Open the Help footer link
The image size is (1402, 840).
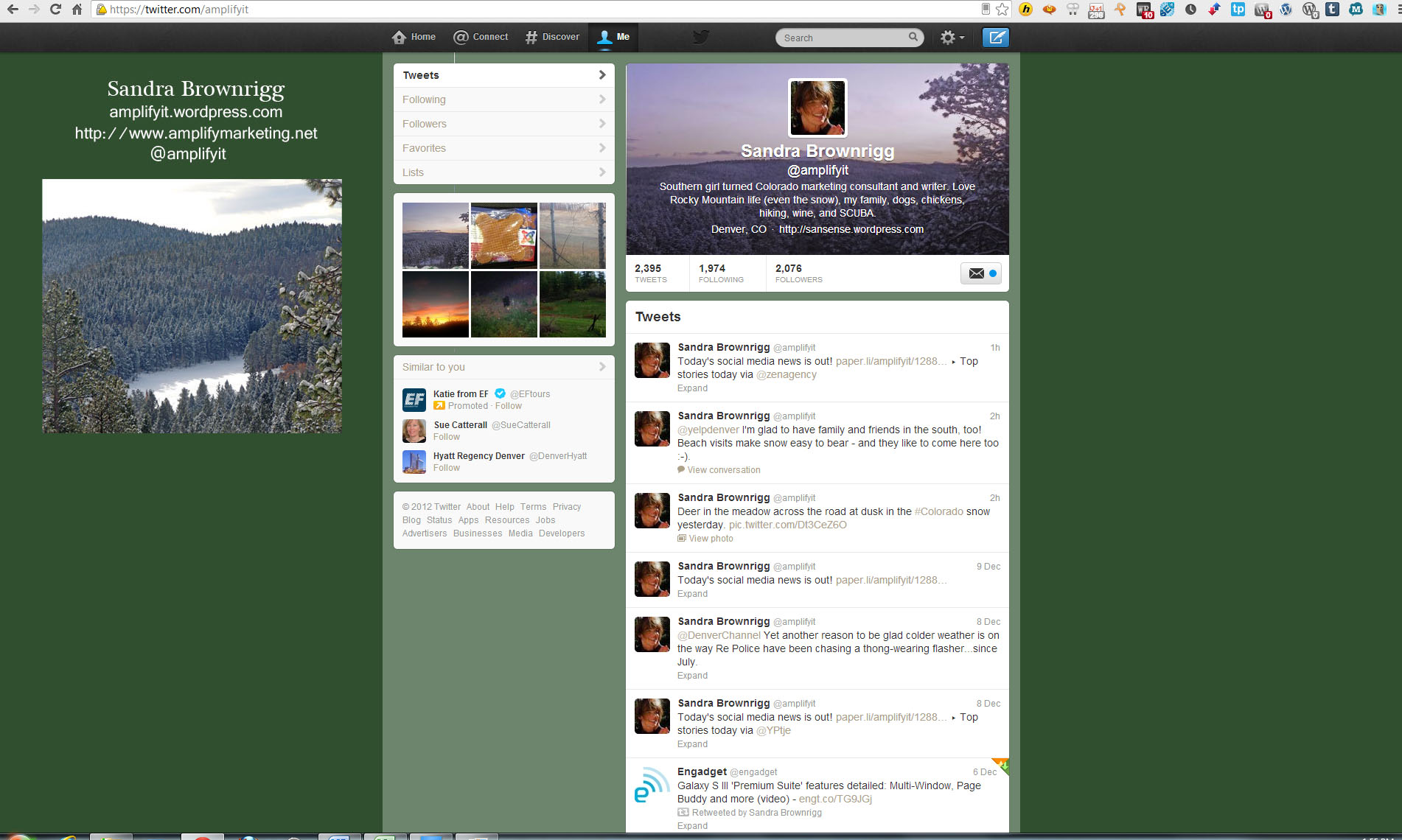pyautogui.click(x=505, y=507)
